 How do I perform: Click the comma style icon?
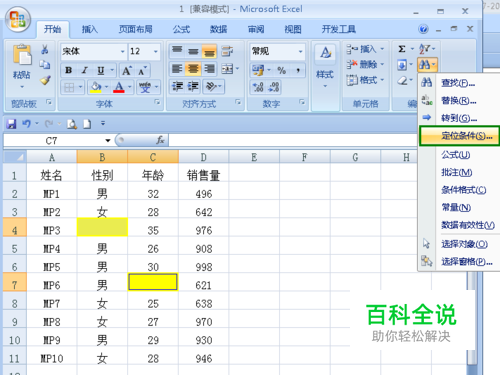298,70
